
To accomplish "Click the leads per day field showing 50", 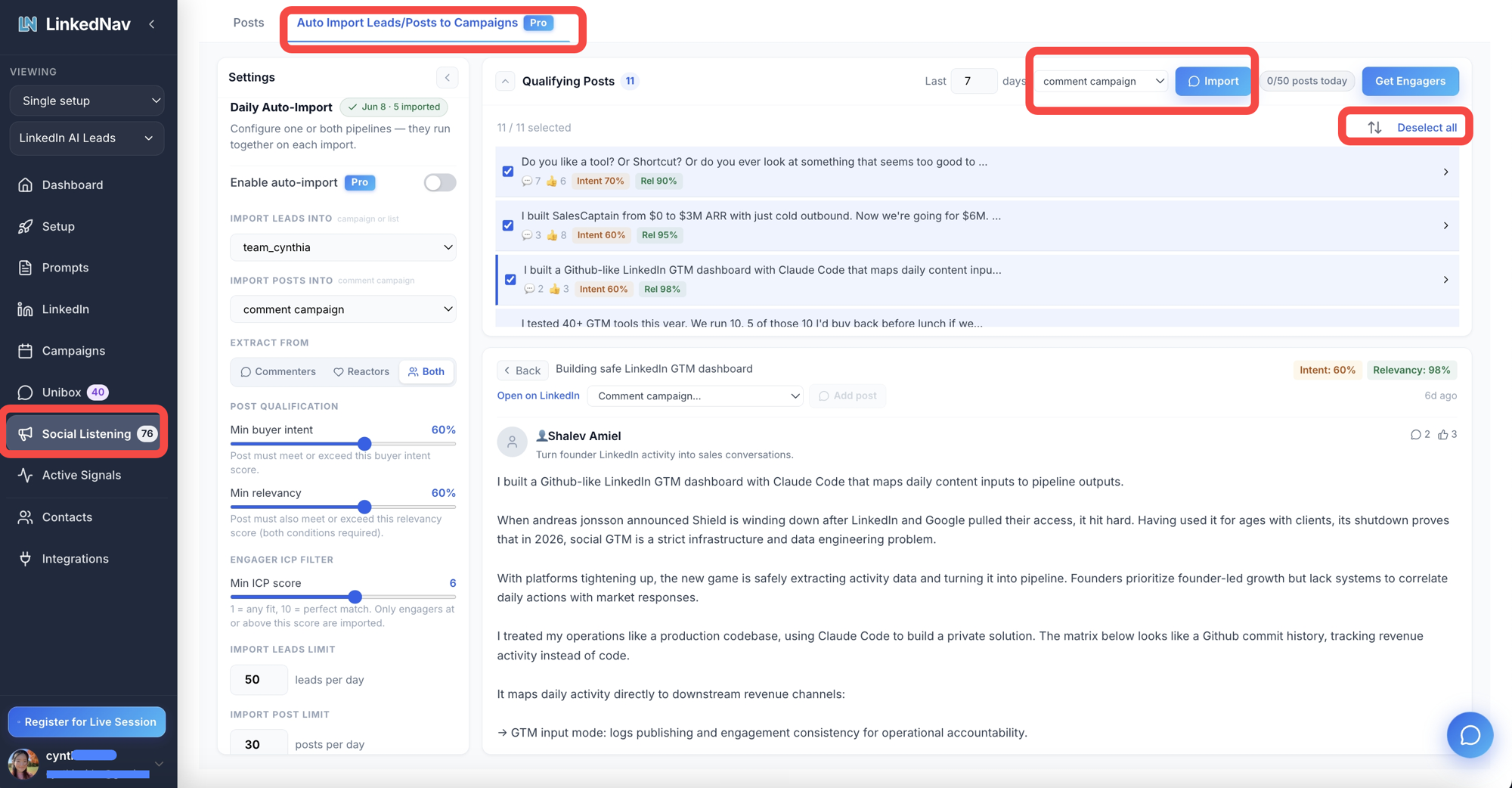I will (x=259, y=680).
